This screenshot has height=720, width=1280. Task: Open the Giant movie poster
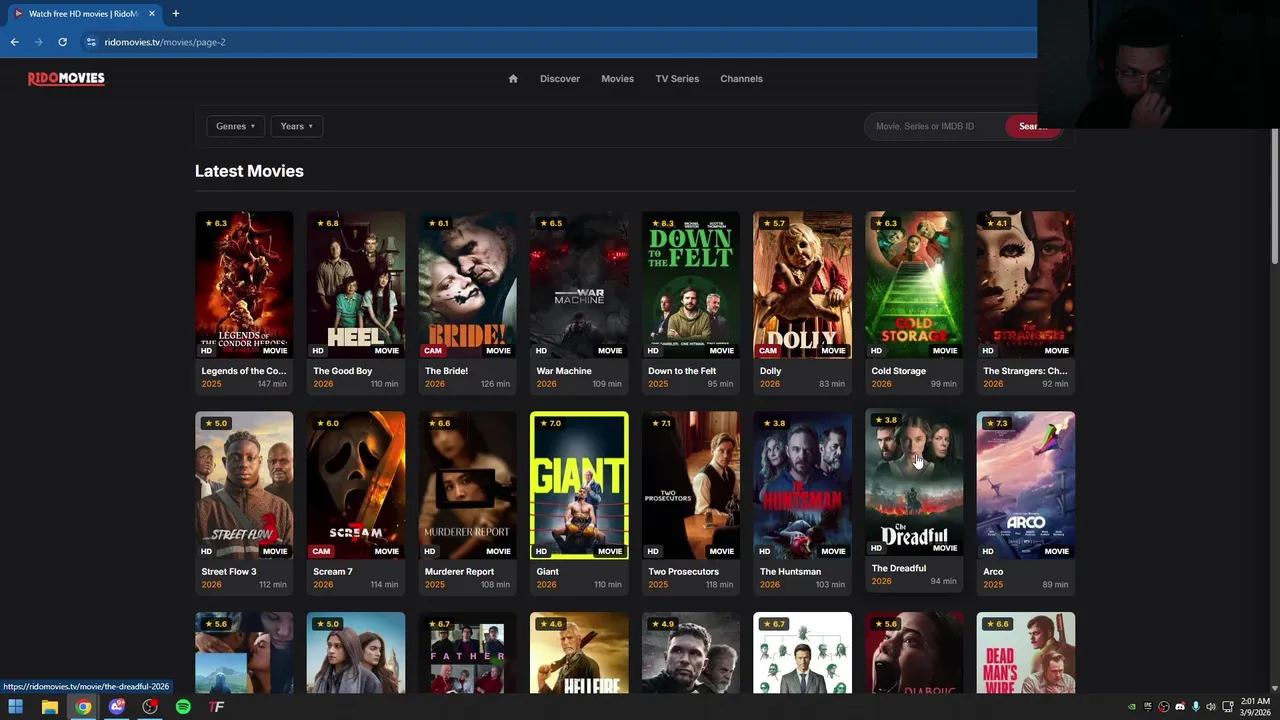579,485
